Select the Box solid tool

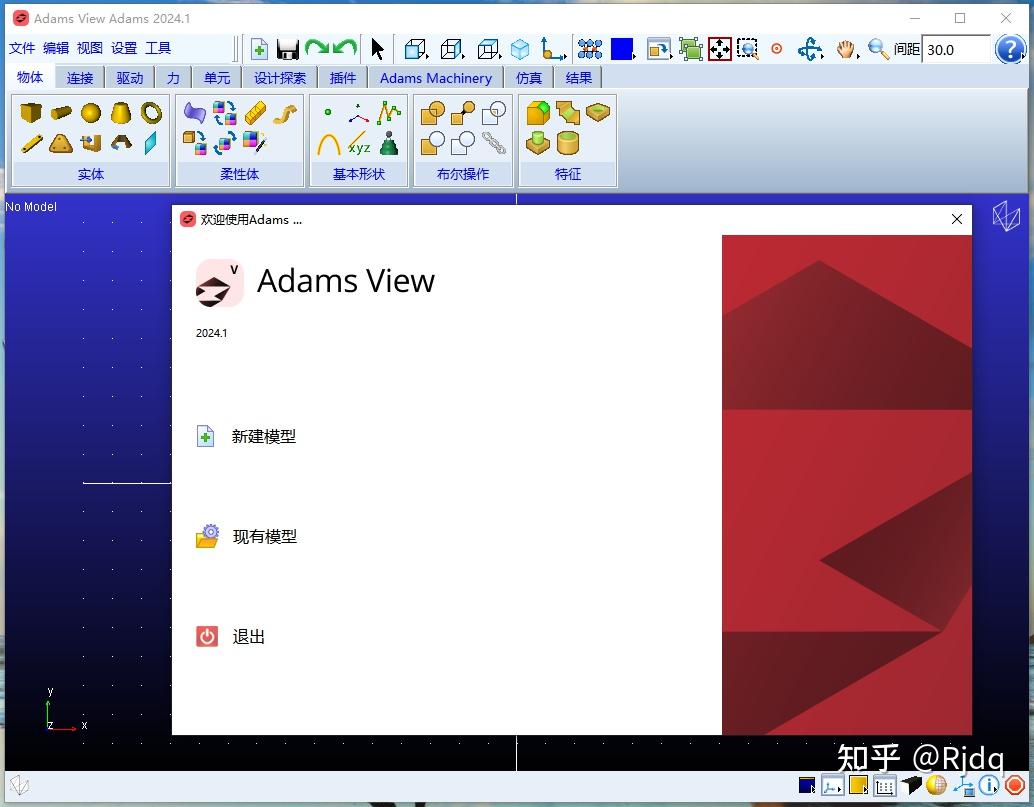pyautogui.click(x=30, y=114)
